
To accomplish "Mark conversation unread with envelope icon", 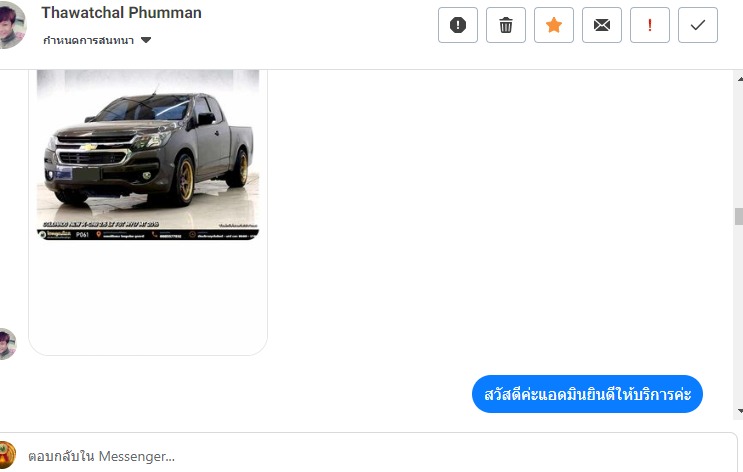I will [602, 25].
